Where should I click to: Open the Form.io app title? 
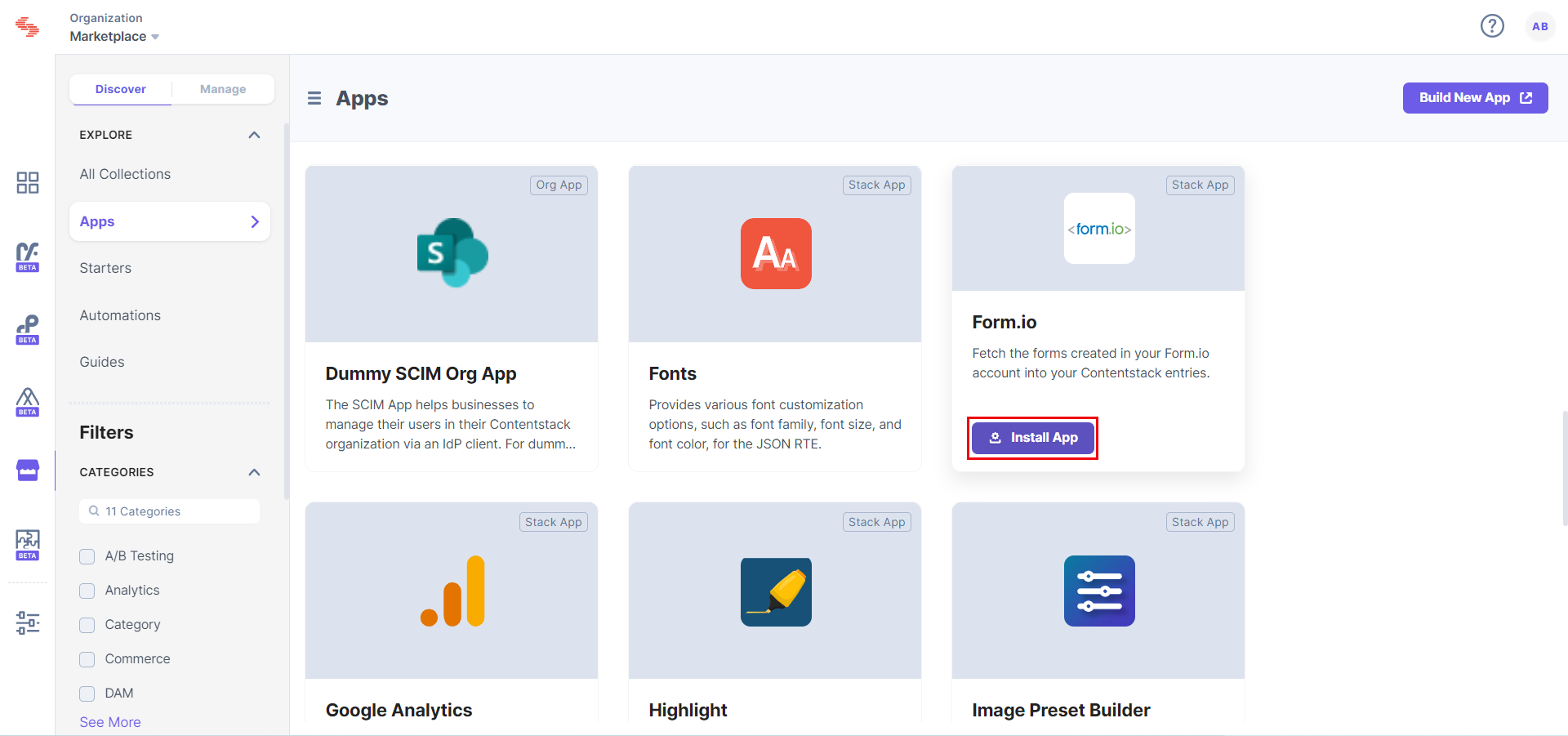[x=1004, y=322]
